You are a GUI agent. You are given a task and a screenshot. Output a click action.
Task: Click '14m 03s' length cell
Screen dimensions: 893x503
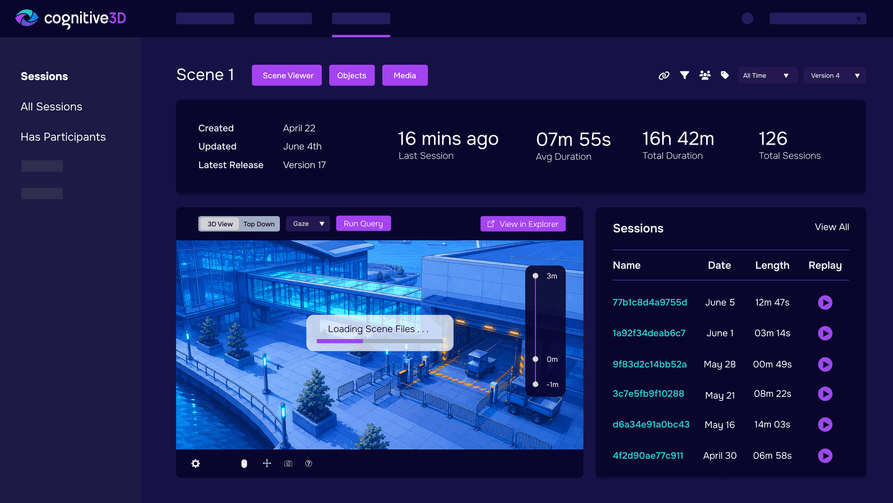772,424
